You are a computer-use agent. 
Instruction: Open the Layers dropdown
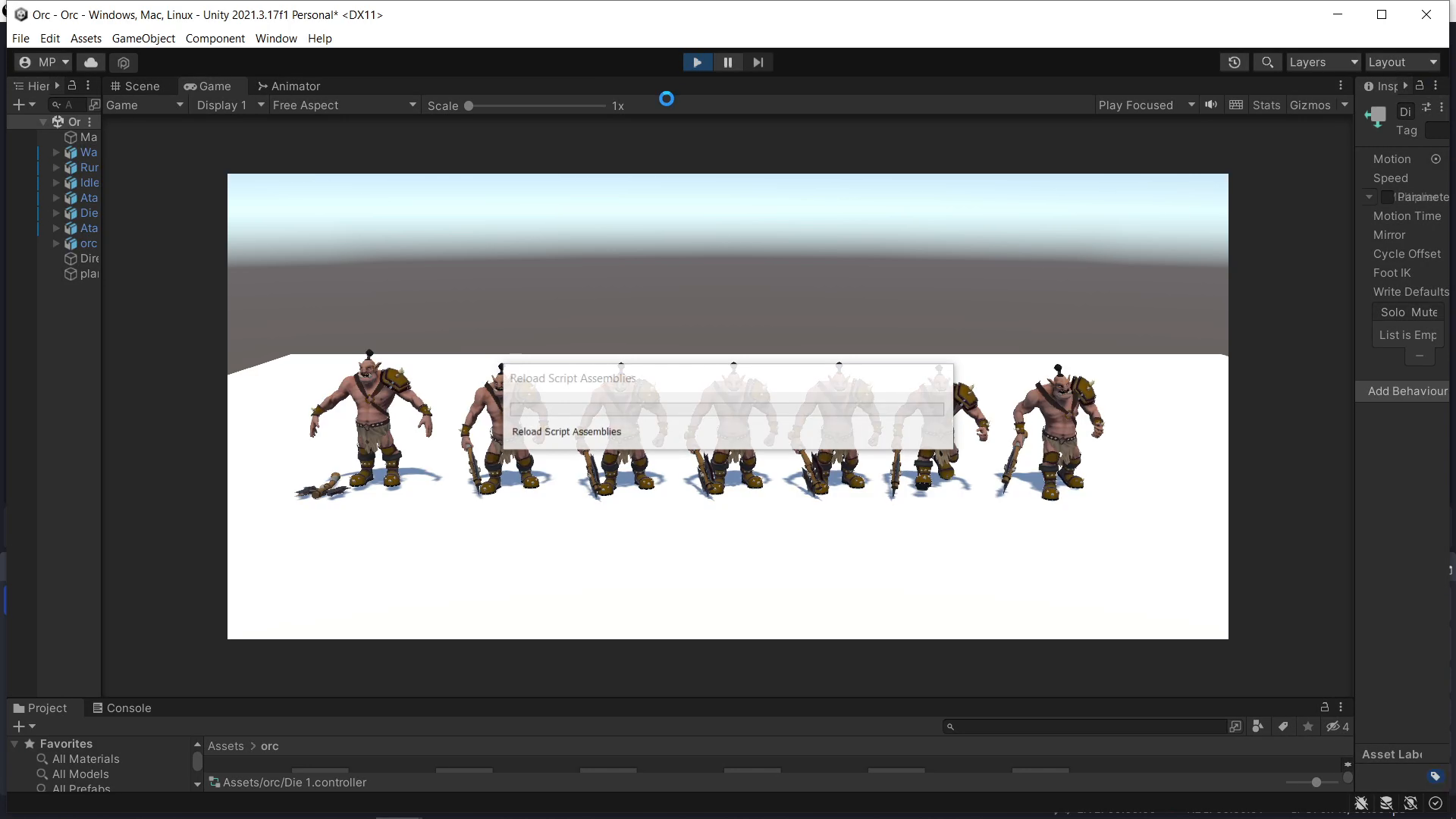[x=1323, y=62]
